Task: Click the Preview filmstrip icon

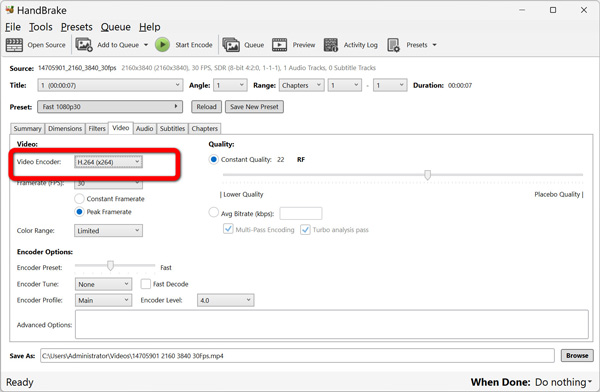Action: pos(279,45)
